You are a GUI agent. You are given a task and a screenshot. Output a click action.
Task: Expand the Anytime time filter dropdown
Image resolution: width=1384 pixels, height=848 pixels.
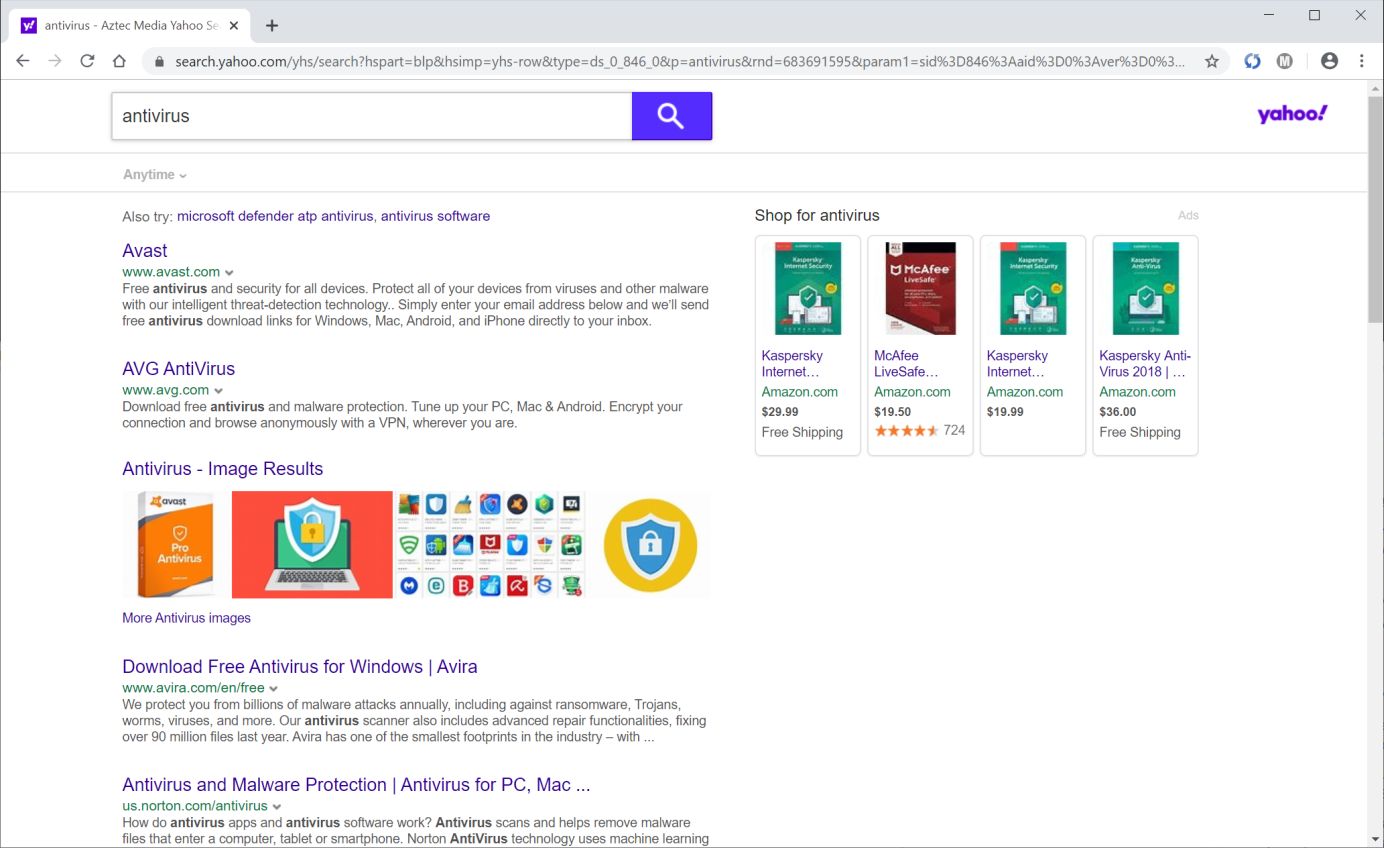[155, 175]
